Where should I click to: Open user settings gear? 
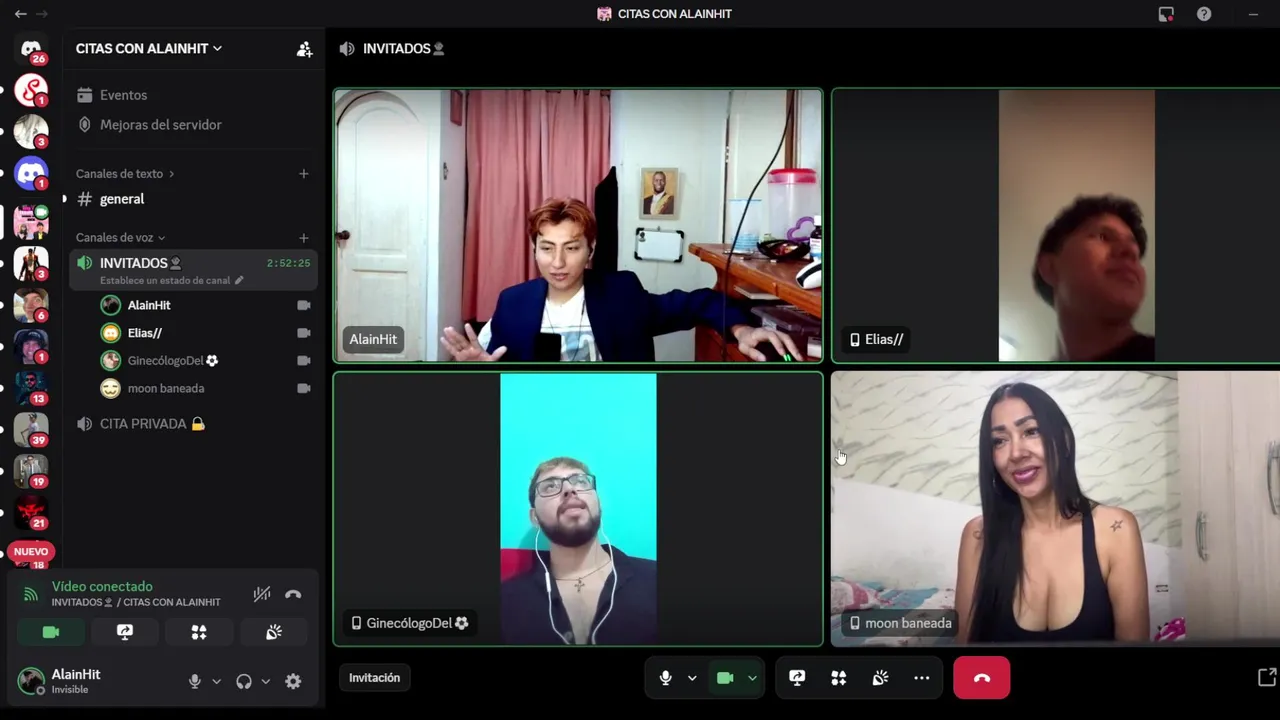[293, 681]
